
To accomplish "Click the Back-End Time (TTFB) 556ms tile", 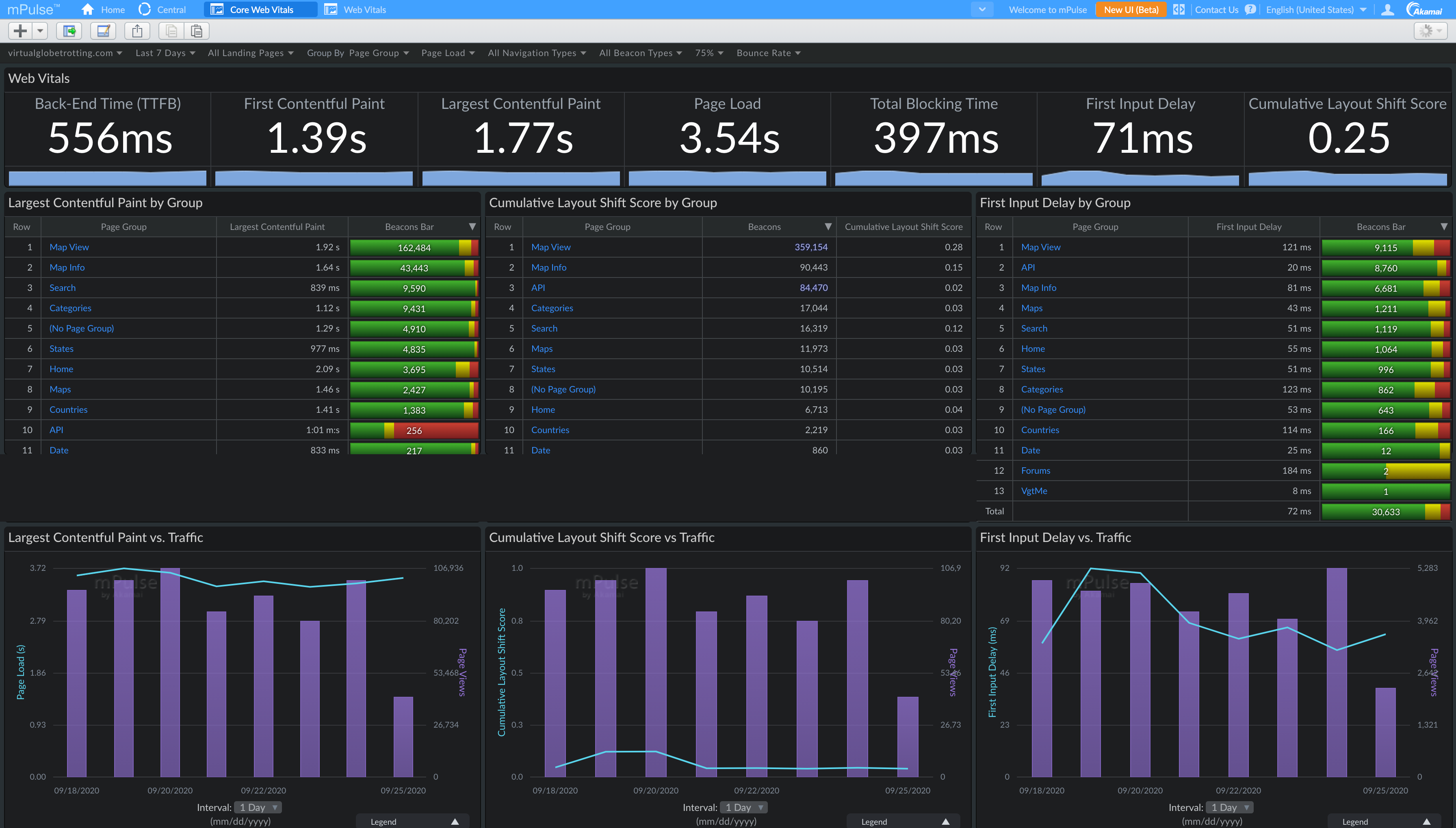I will [107, 139].
